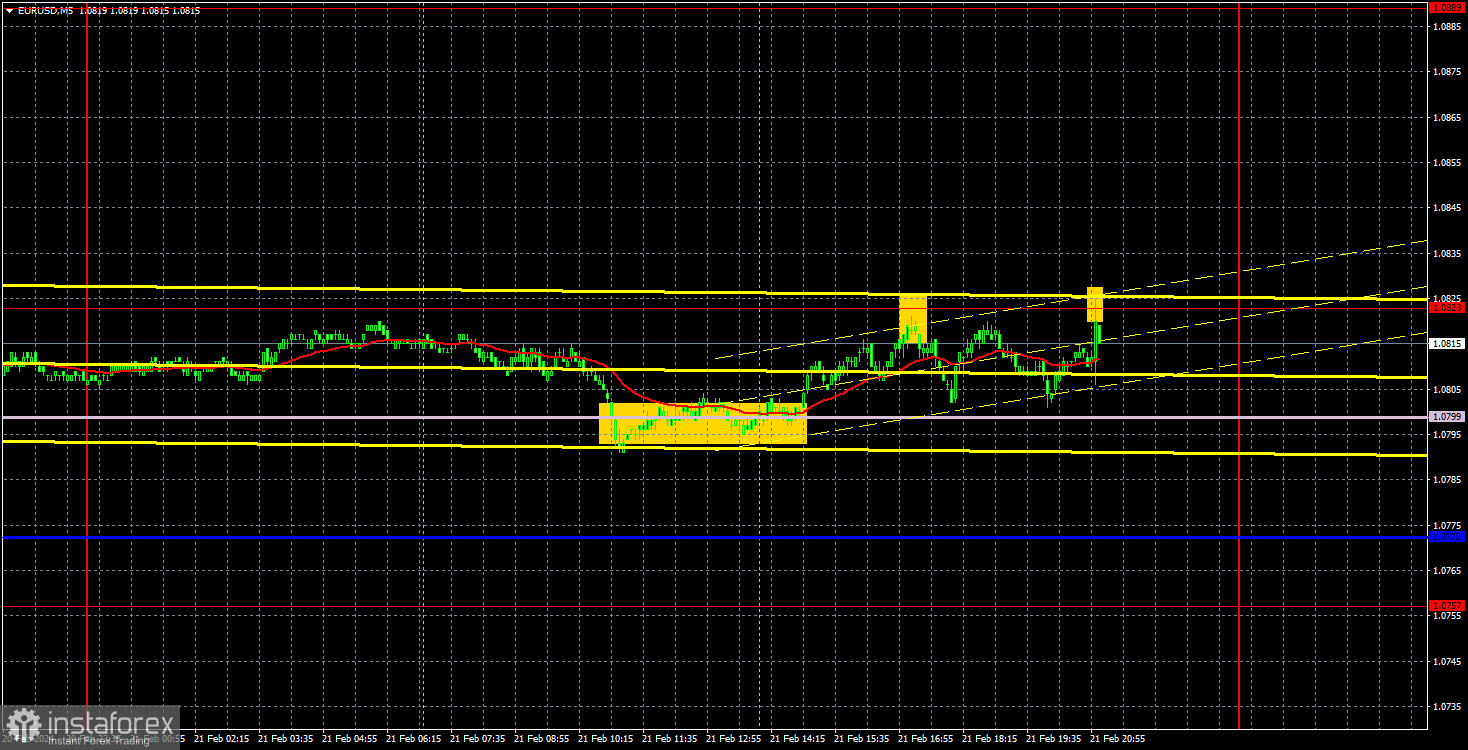The width and height of the screenshot is (1468, 750).
Task: Click the 21 Feb 12:55 time label
Action: click(733, 739)
